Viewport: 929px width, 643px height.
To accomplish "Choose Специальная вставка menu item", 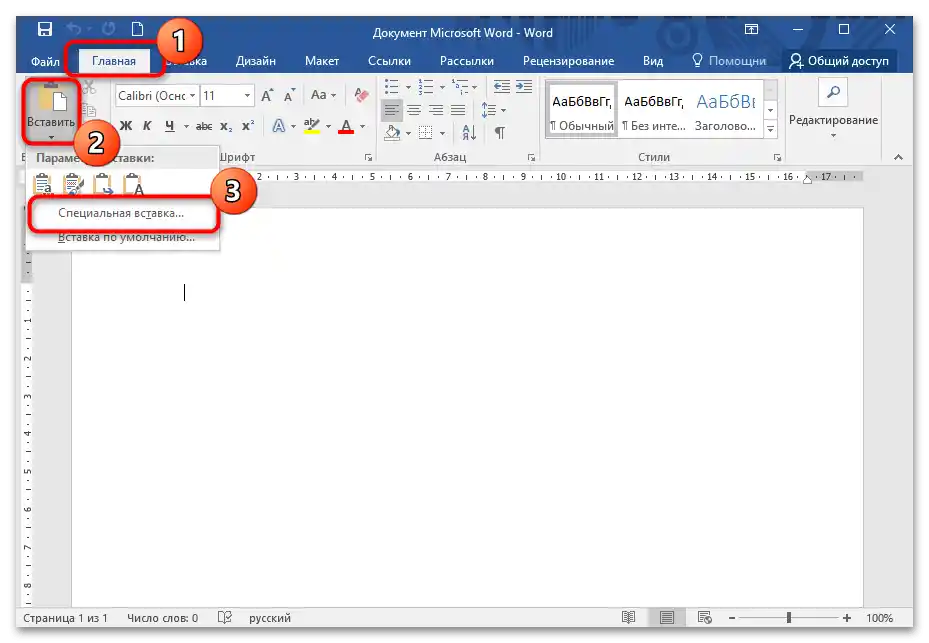I will point(121,213).
